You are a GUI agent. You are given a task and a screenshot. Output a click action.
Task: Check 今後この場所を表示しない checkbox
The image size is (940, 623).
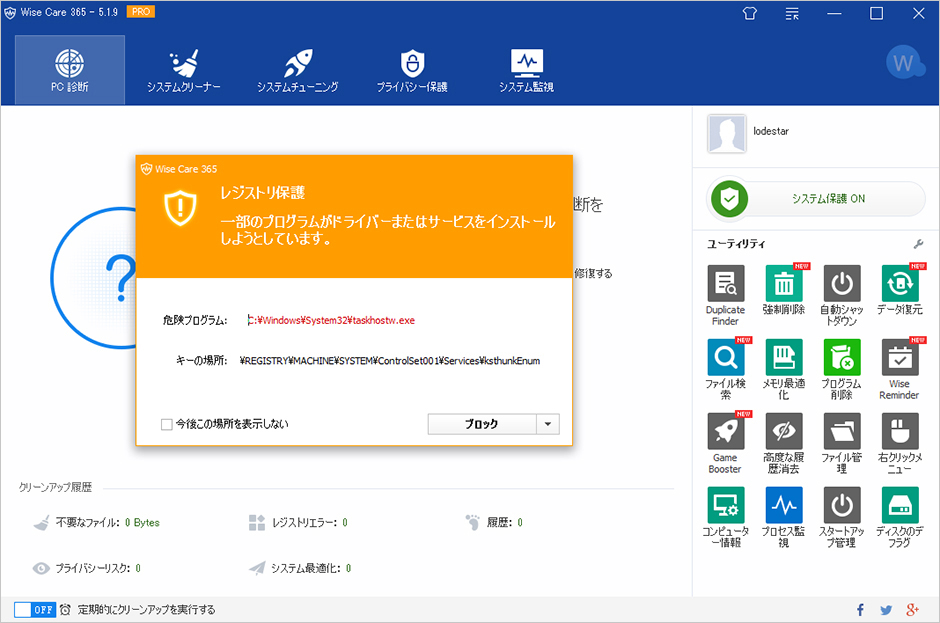[x=167, y=425]
